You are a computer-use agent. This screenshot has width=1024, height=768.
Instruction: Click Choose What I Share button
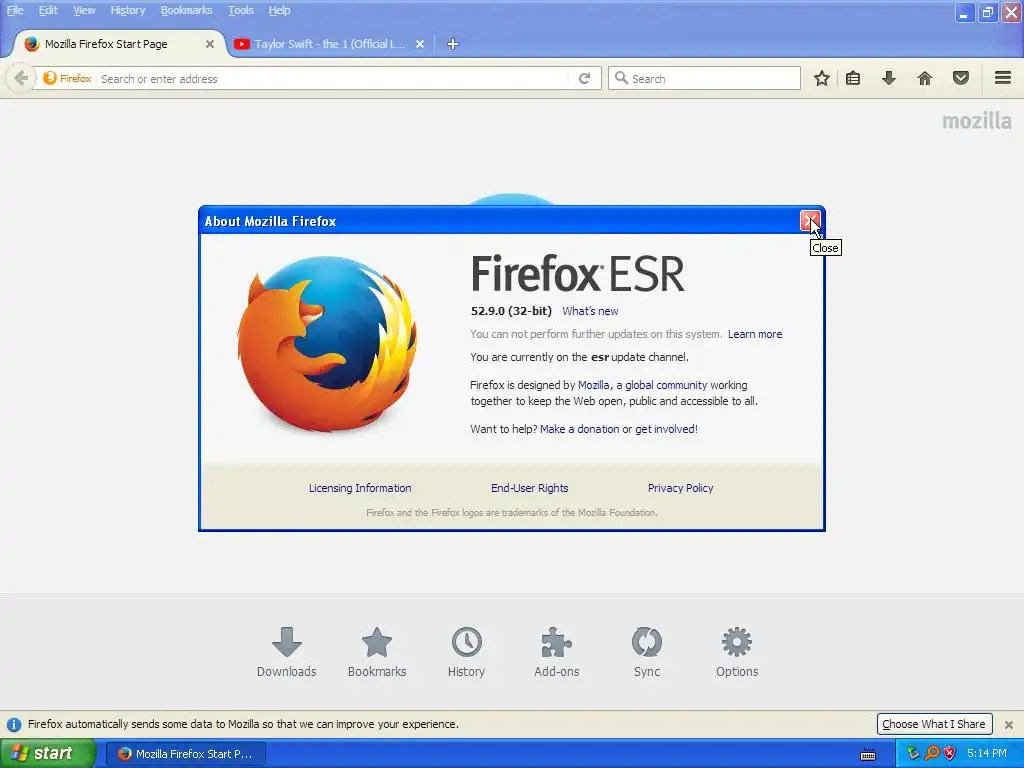click(x=934, y=724)
